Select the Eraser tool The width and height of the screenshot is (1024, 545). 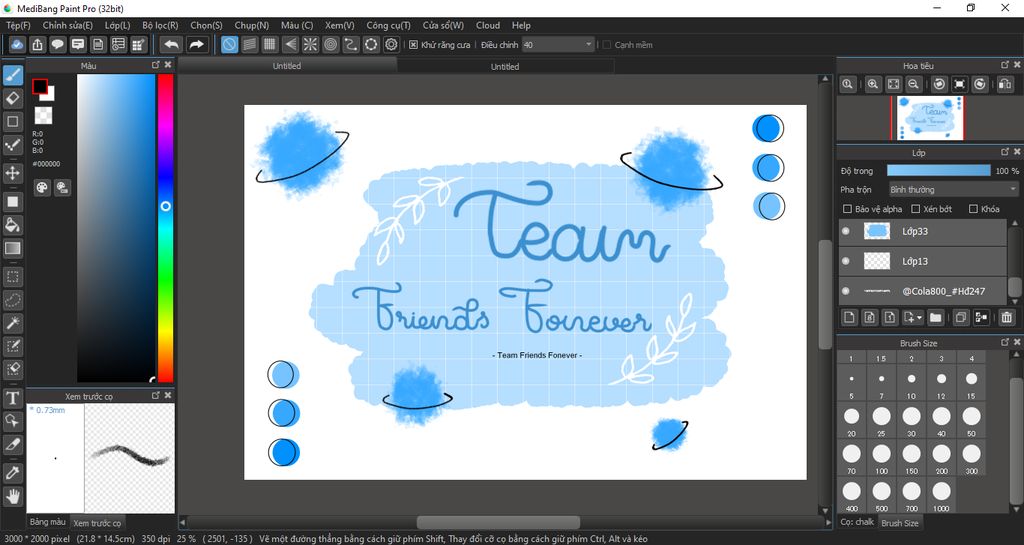click(12, 99)
